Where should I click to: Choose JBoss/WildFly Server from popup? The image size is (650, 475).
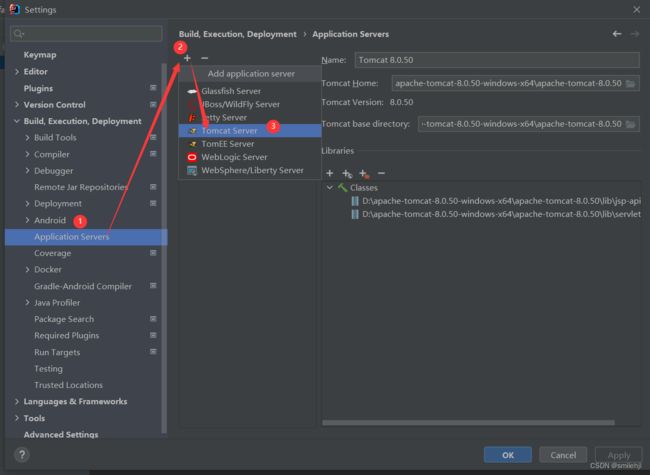[250, 104]
